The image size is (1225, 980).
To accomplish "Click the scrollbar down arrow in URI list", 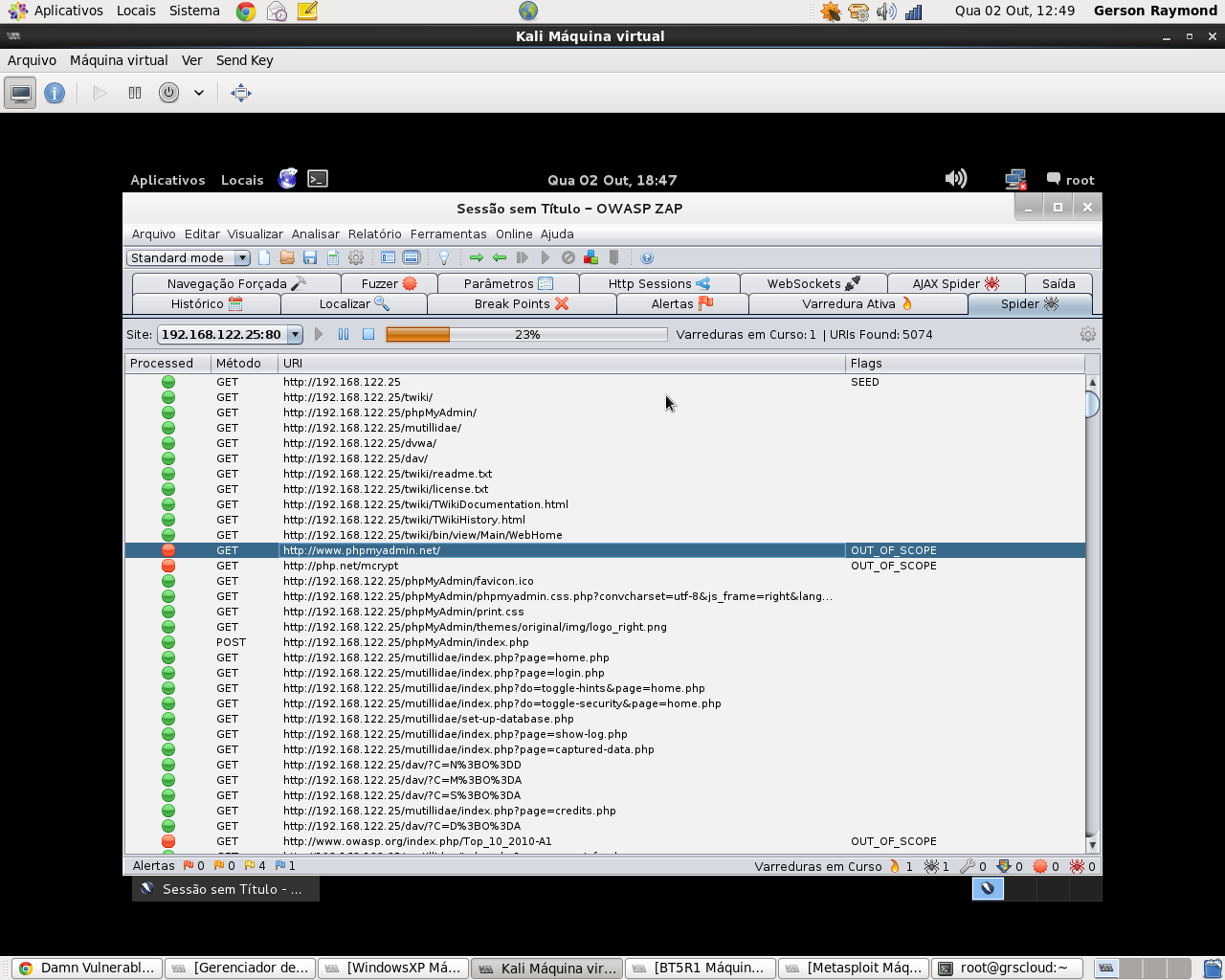I will click(x=1092, y=845).
